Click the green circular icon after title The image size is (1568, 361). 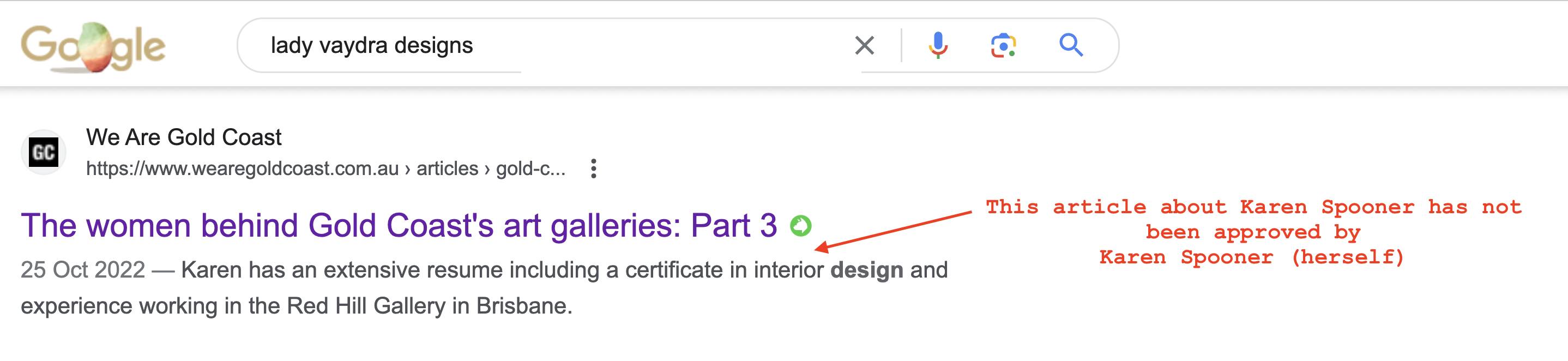(800, 226)
